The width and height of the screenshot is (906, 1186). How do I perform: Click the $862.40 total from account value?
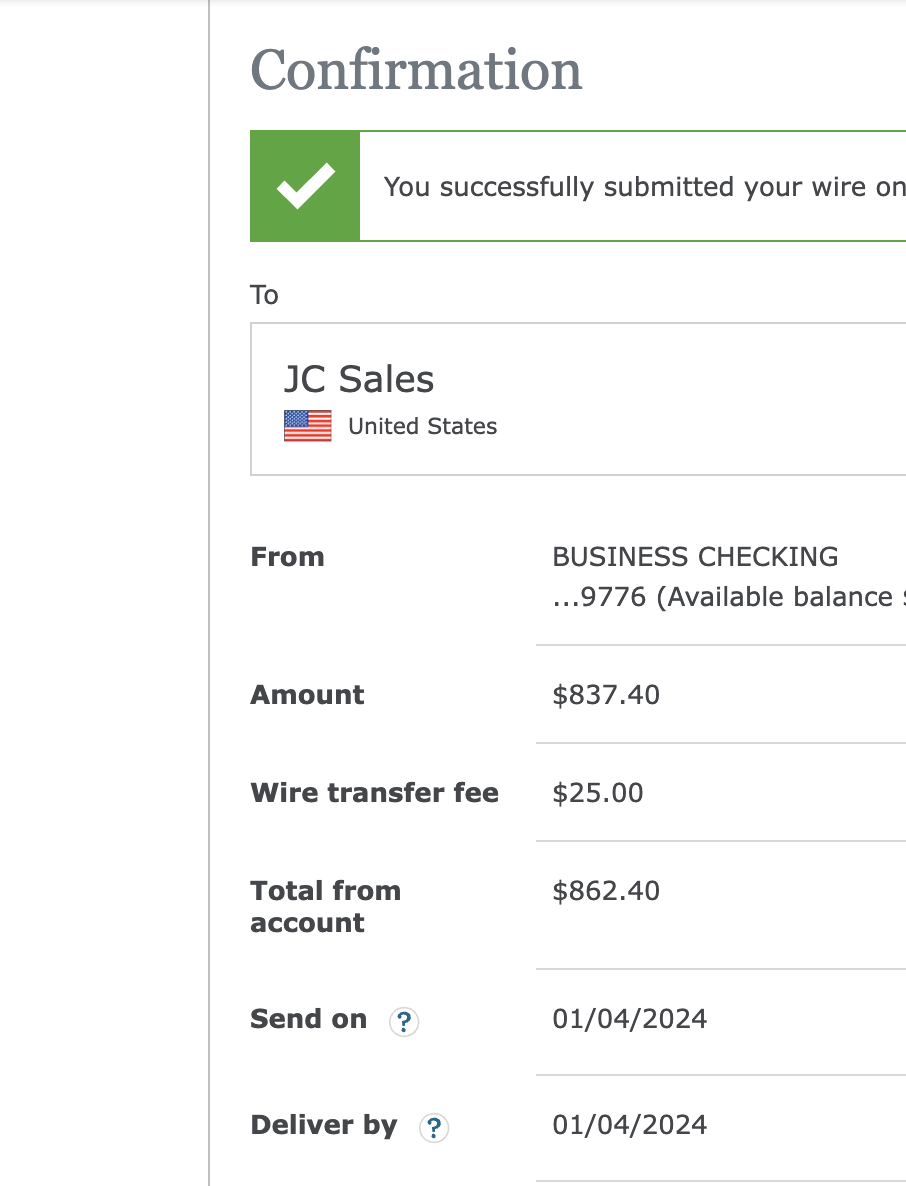point(606,891)
